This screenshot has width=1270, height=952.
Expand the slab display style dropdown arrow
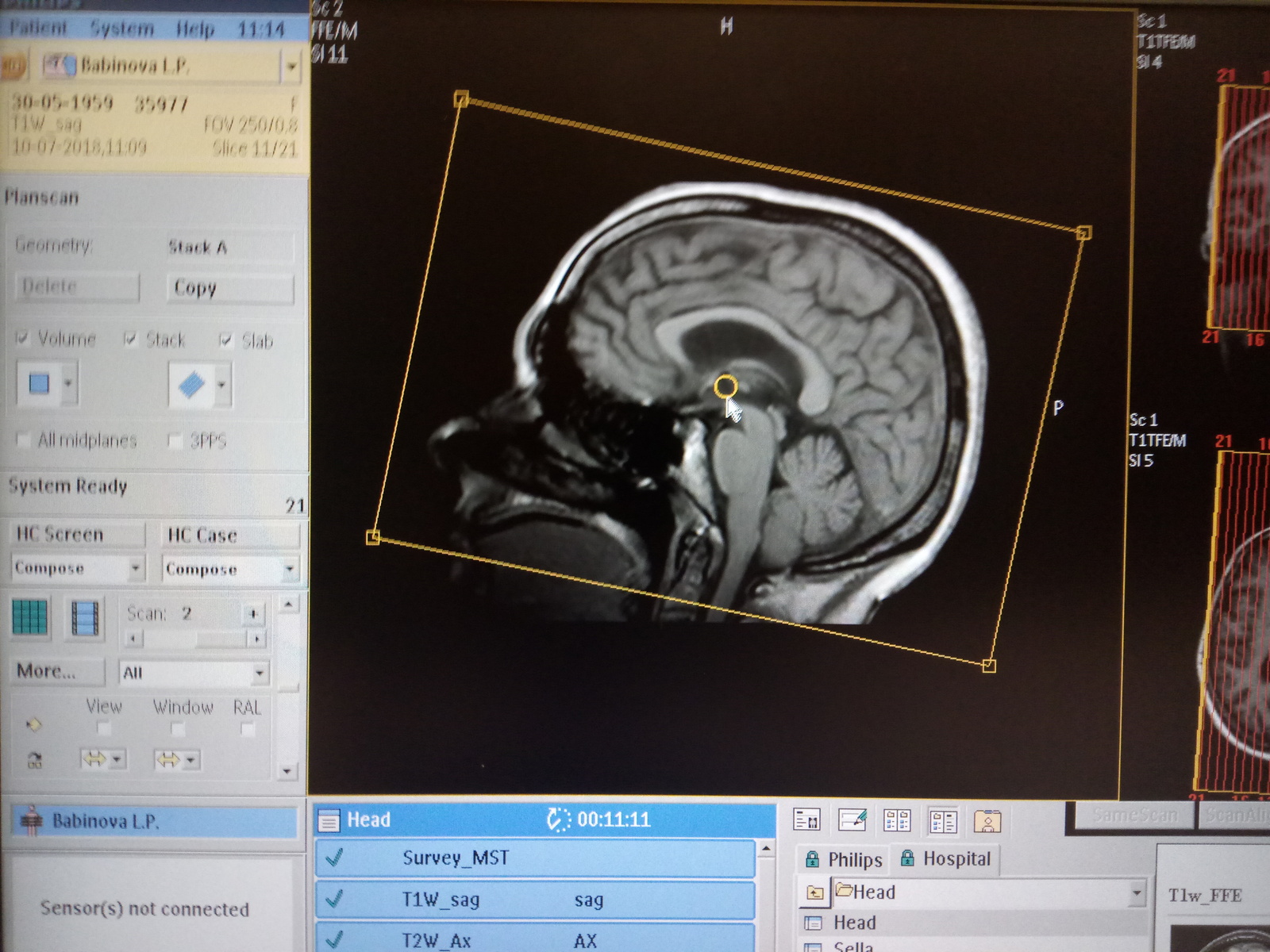point(221,386)
